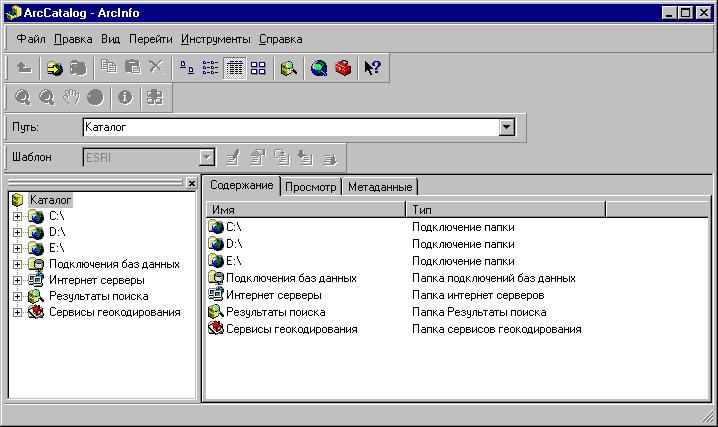Open the Справка menu
Image resolution: width=718 pixels, height=427 pixels.
281,39
